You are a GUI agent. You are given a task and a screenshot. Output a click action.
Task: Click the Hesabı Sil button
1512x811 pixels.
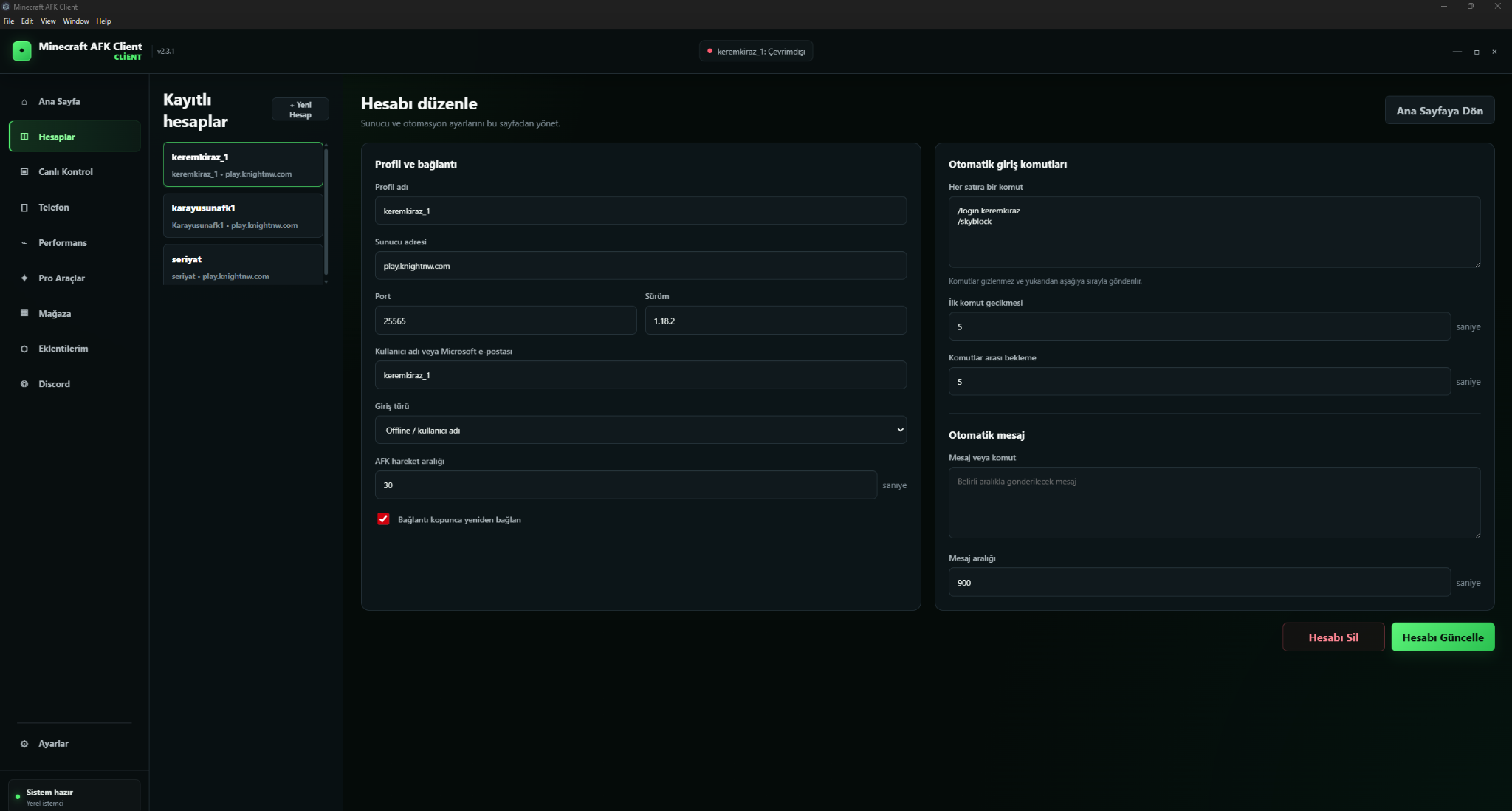coord(1333,637)
